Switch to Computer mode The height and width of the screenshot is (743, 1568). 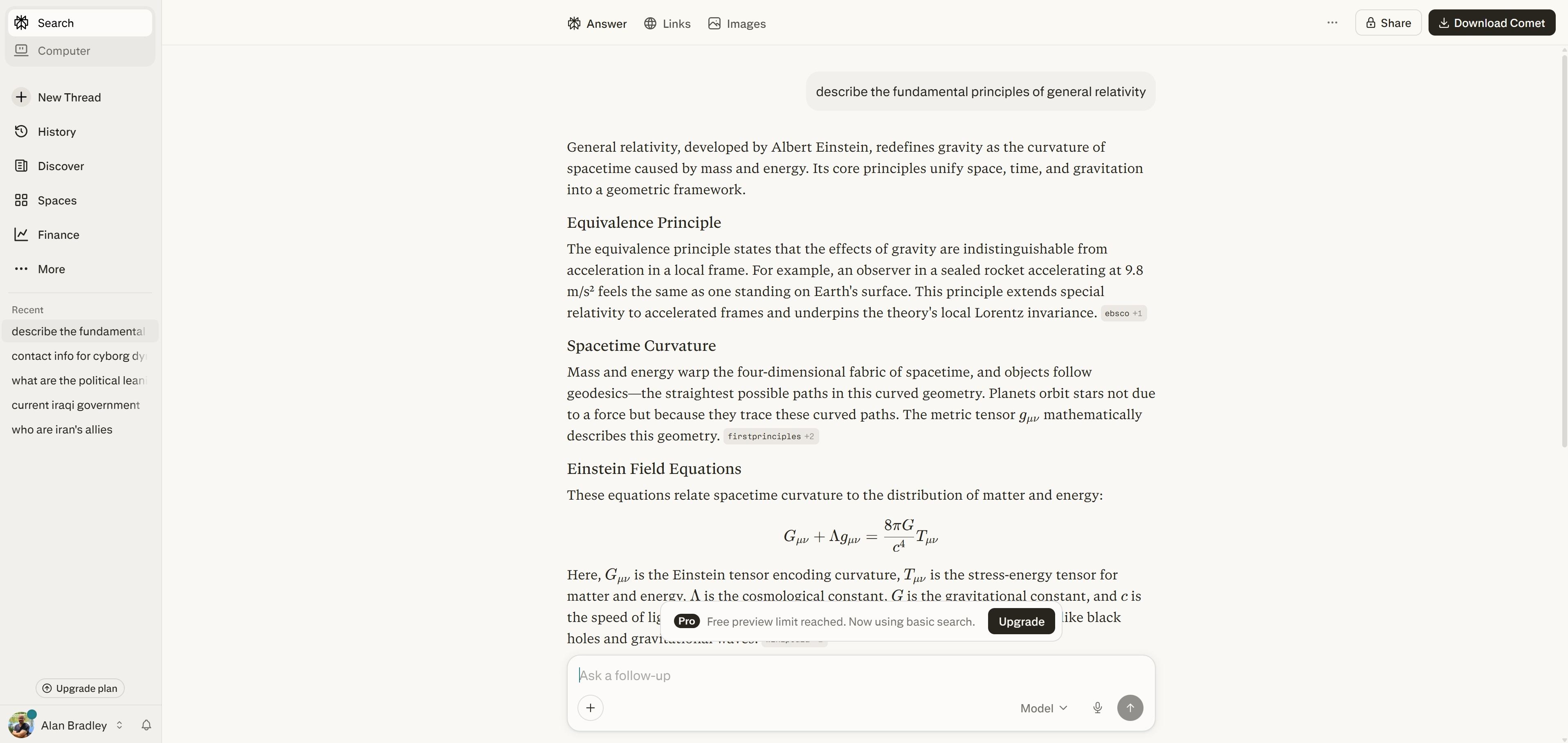point(64,51)
